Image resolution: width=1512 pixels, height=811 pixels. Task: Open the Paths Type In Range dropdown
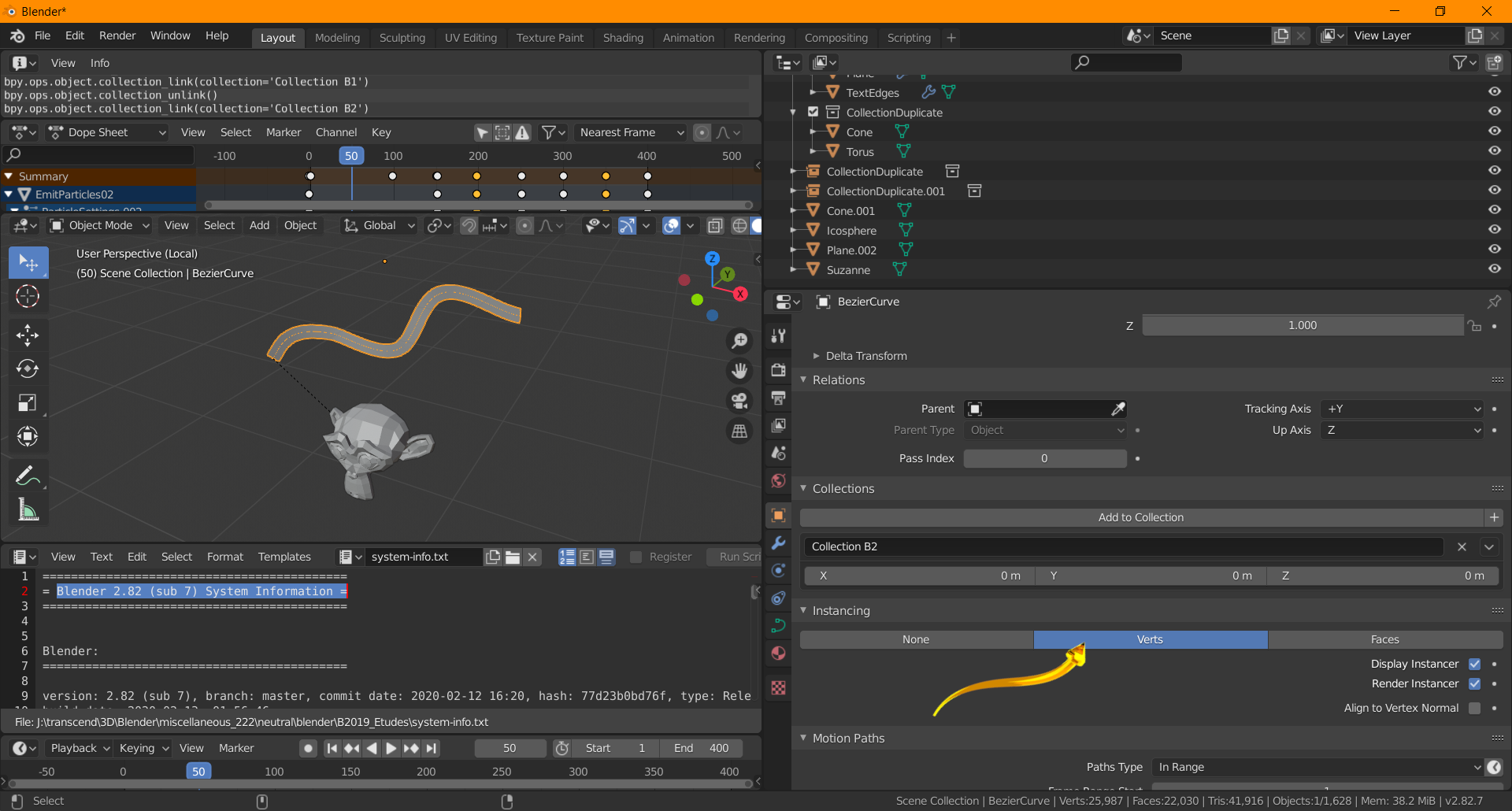point(1317,767)
